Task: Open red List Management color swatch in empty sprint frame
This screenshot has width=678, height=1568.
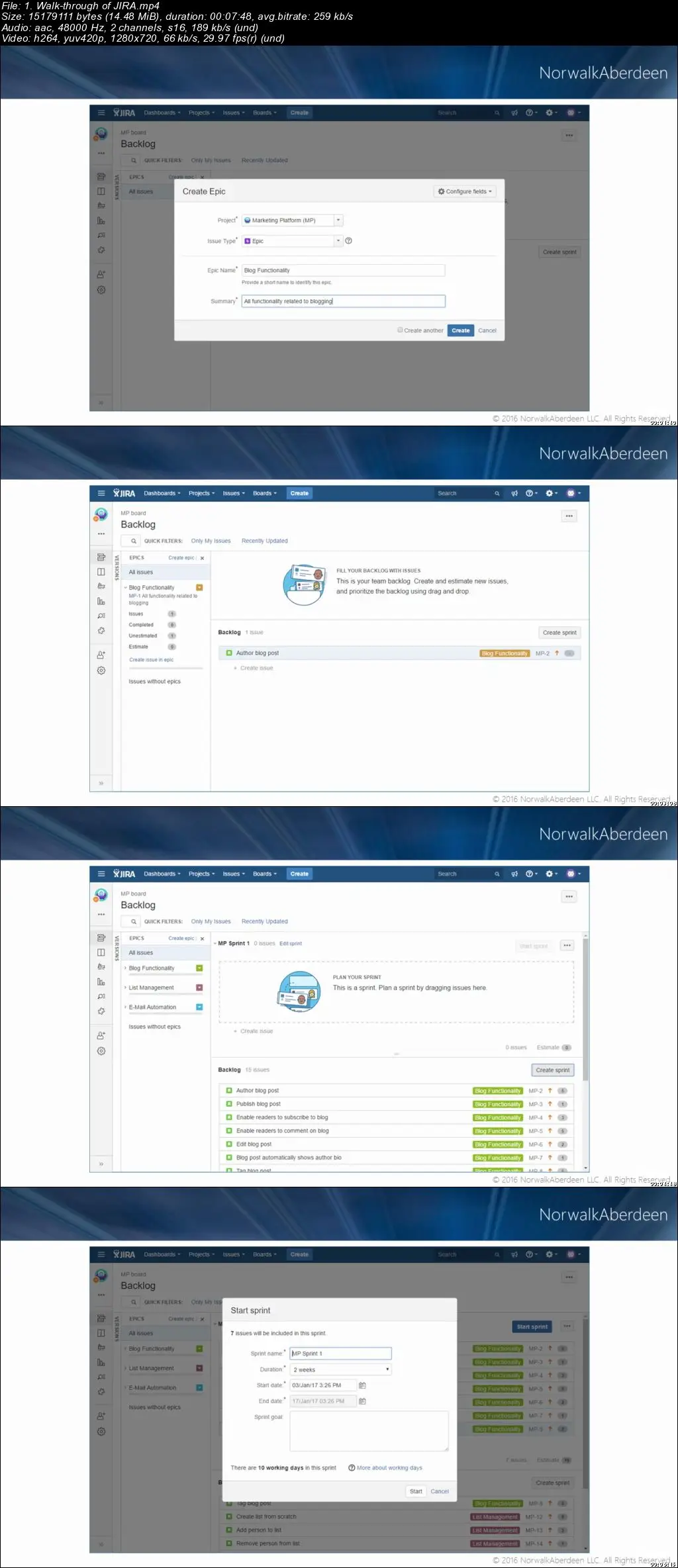Action: 199,988
